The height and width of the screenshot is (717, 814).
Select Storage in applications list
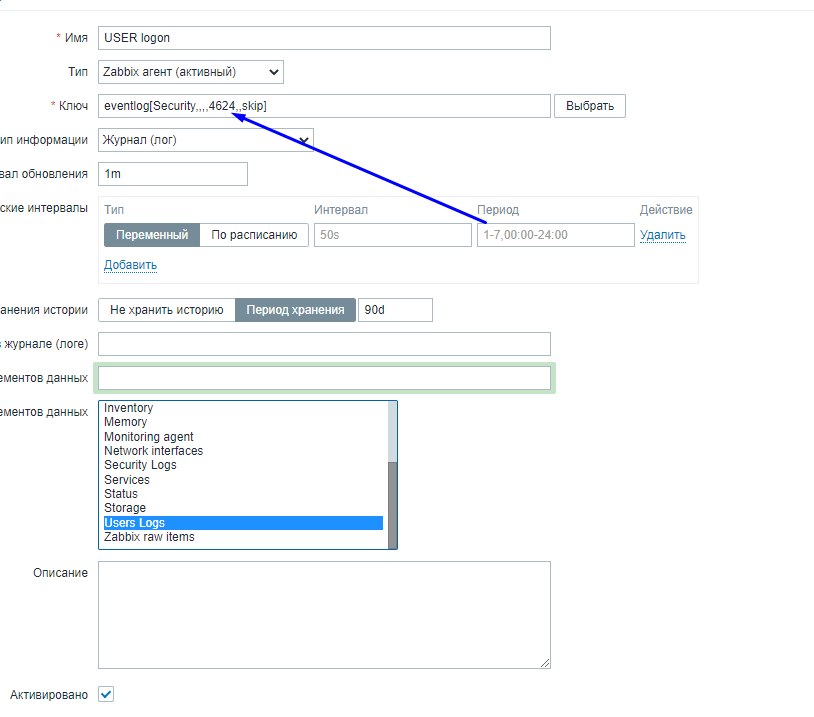click(243, 508)
